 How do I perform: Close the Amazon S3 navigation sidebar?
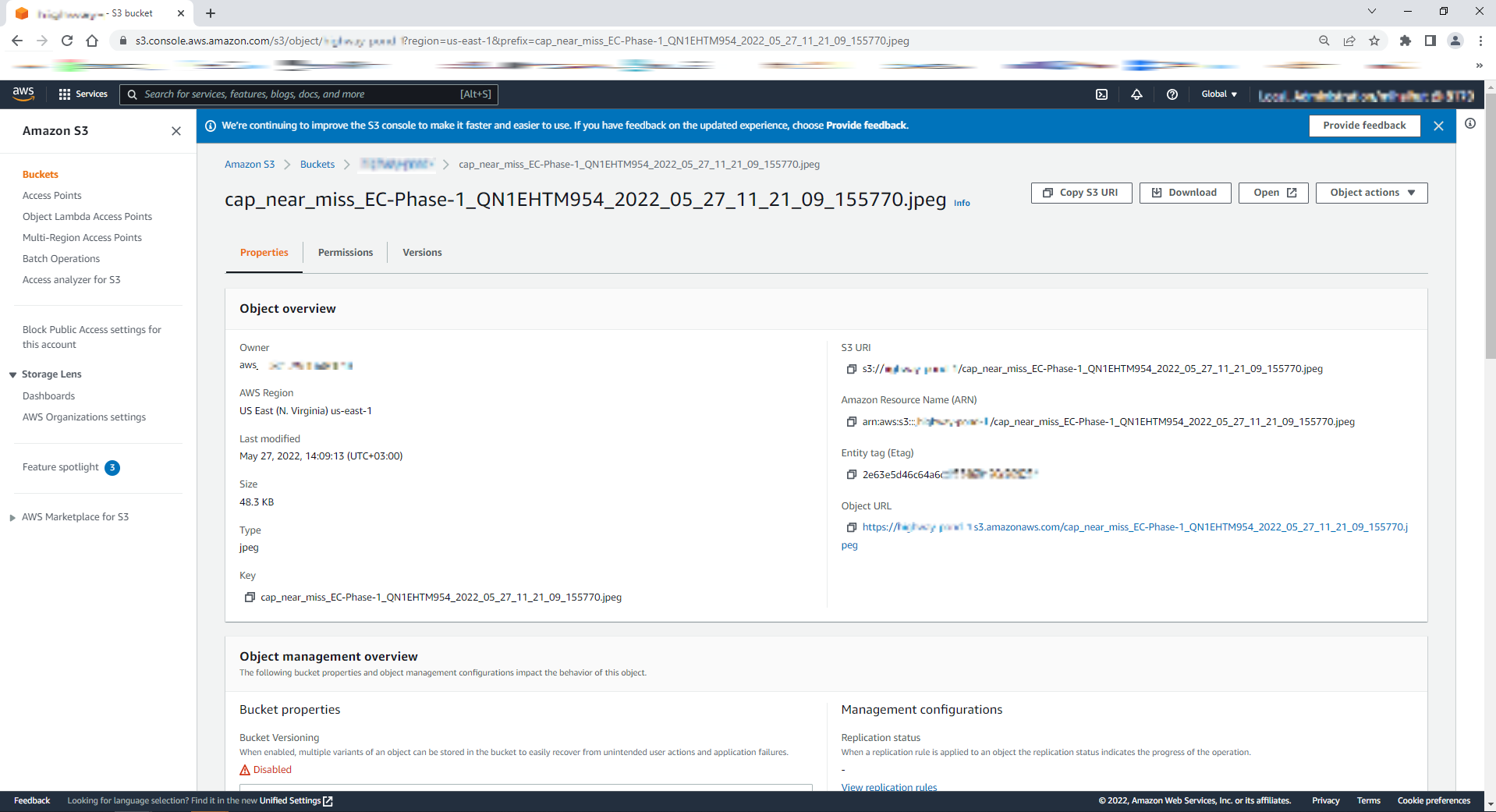176,131
